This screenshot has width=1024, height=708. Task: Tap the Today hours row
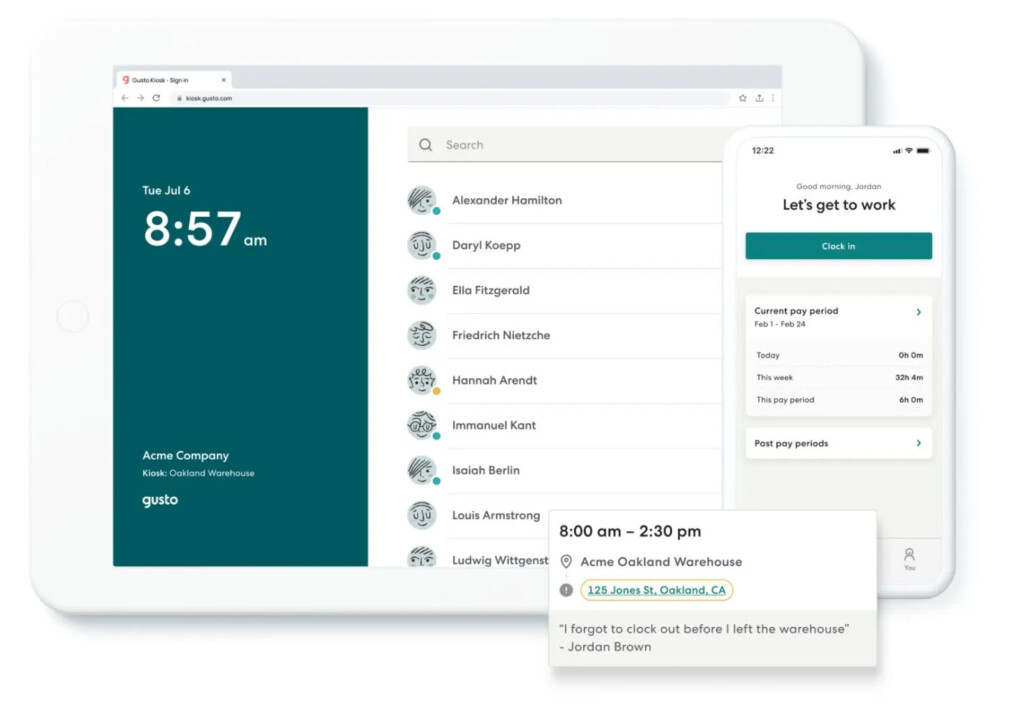click(x=839, y=355)
